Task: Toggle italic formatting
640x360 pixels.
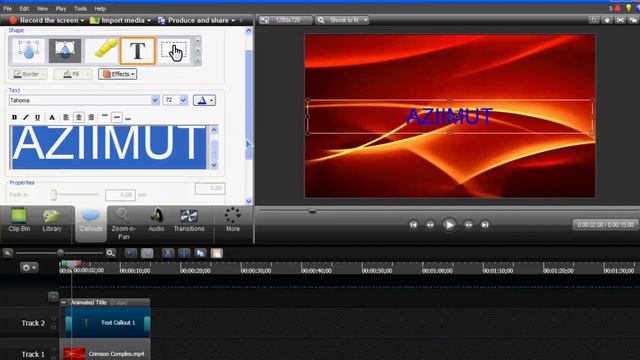Action: (26, 118)
